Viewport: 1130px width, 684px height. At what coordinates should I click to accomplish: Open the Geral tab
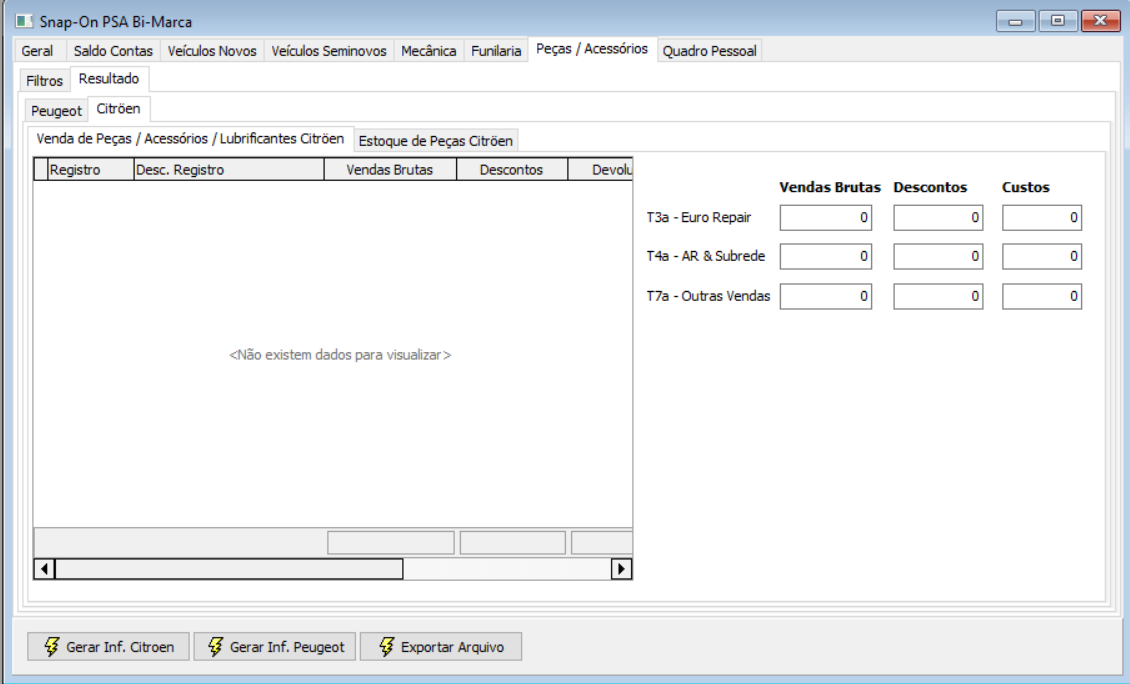point(37,51)
